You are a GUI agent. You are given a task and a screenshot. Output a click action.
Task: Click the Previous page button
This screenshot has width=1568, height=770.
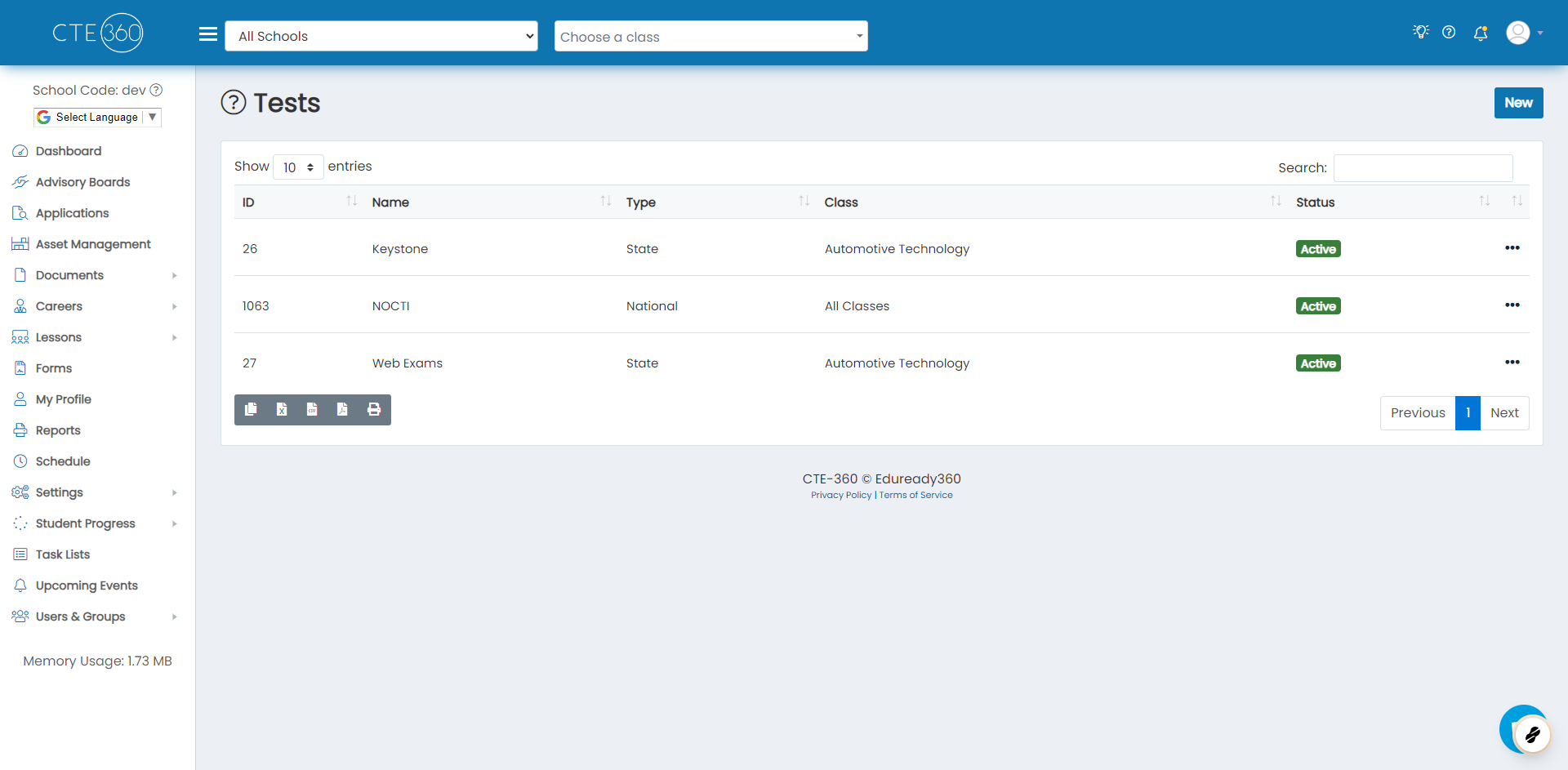click(x=1418, y=413)
